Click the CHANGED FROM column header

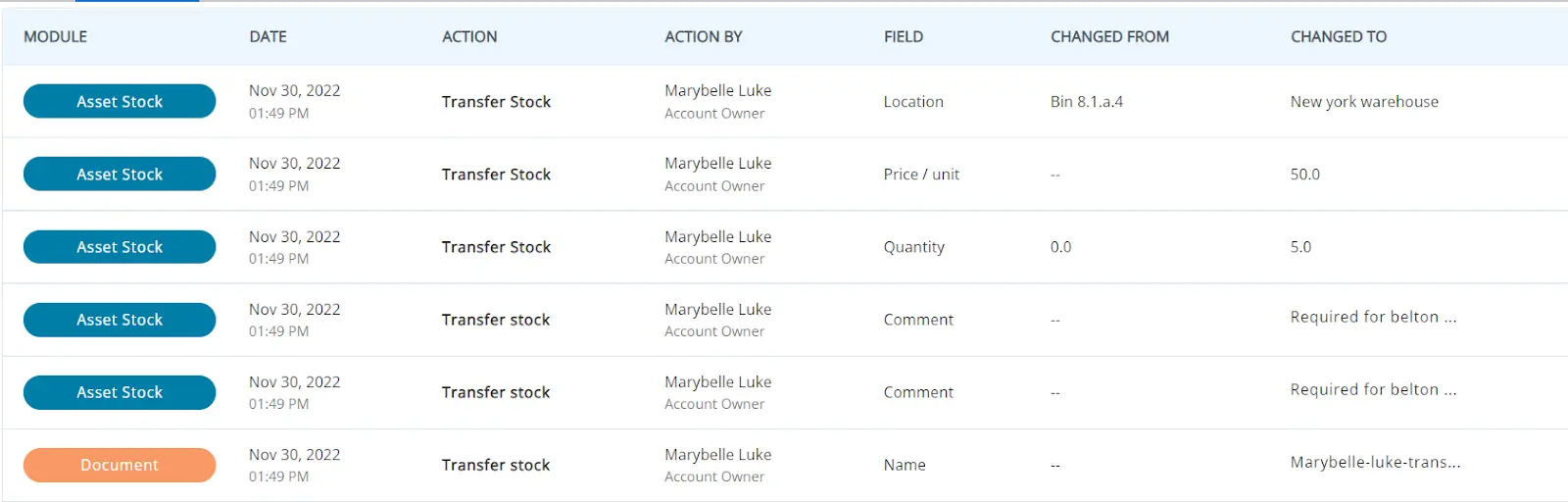click(1109, 36)
